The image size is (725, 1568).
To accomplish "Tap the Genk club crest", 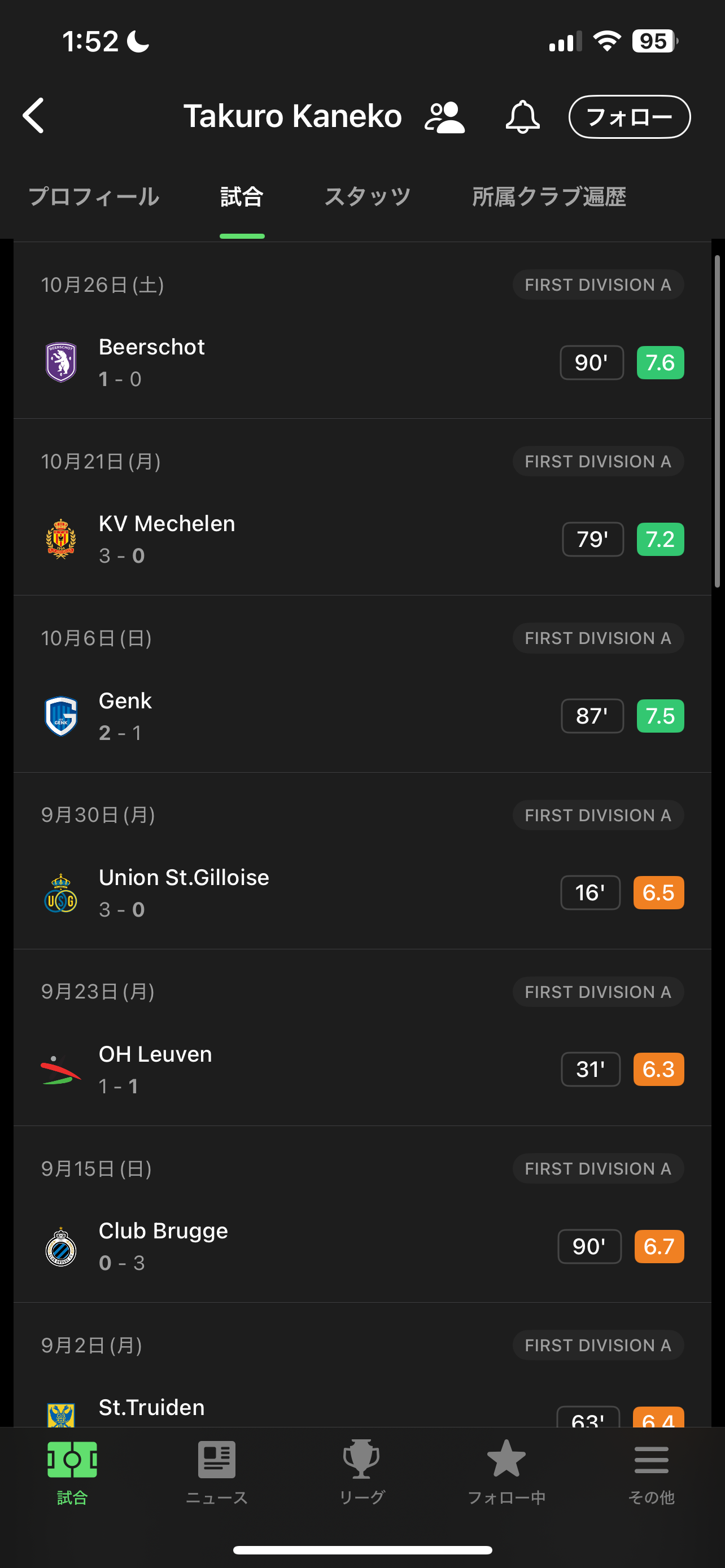I will [x=61, y=716].
